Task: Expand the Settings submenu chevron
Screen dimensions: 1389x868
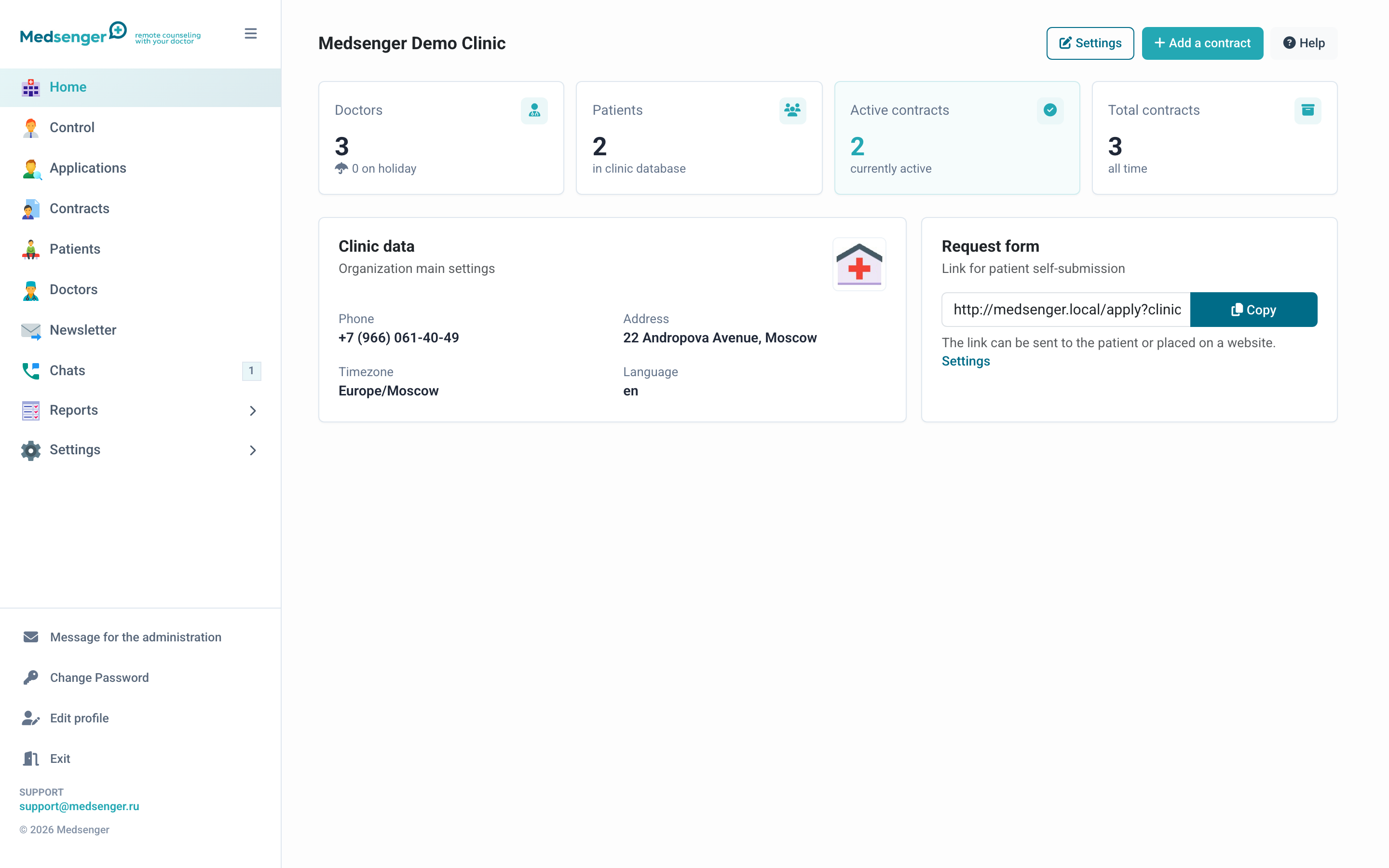Action: (x=253, y=451)
